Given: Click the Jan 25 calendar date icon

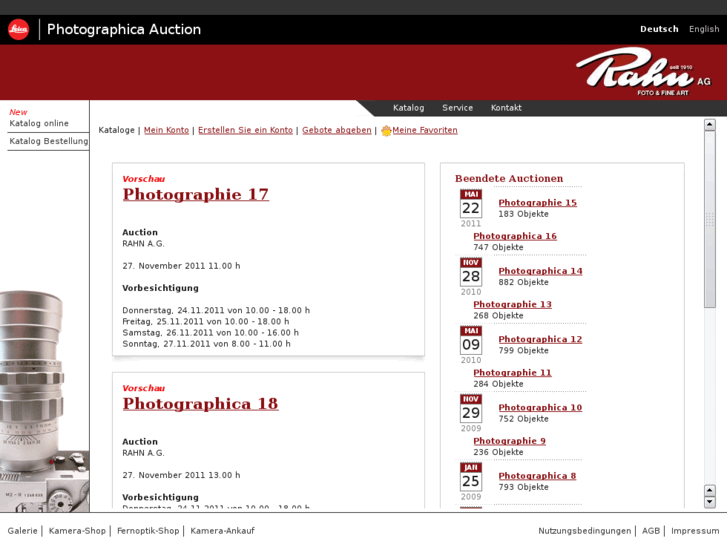Looking at the screenshot, I should click(471, 477).
